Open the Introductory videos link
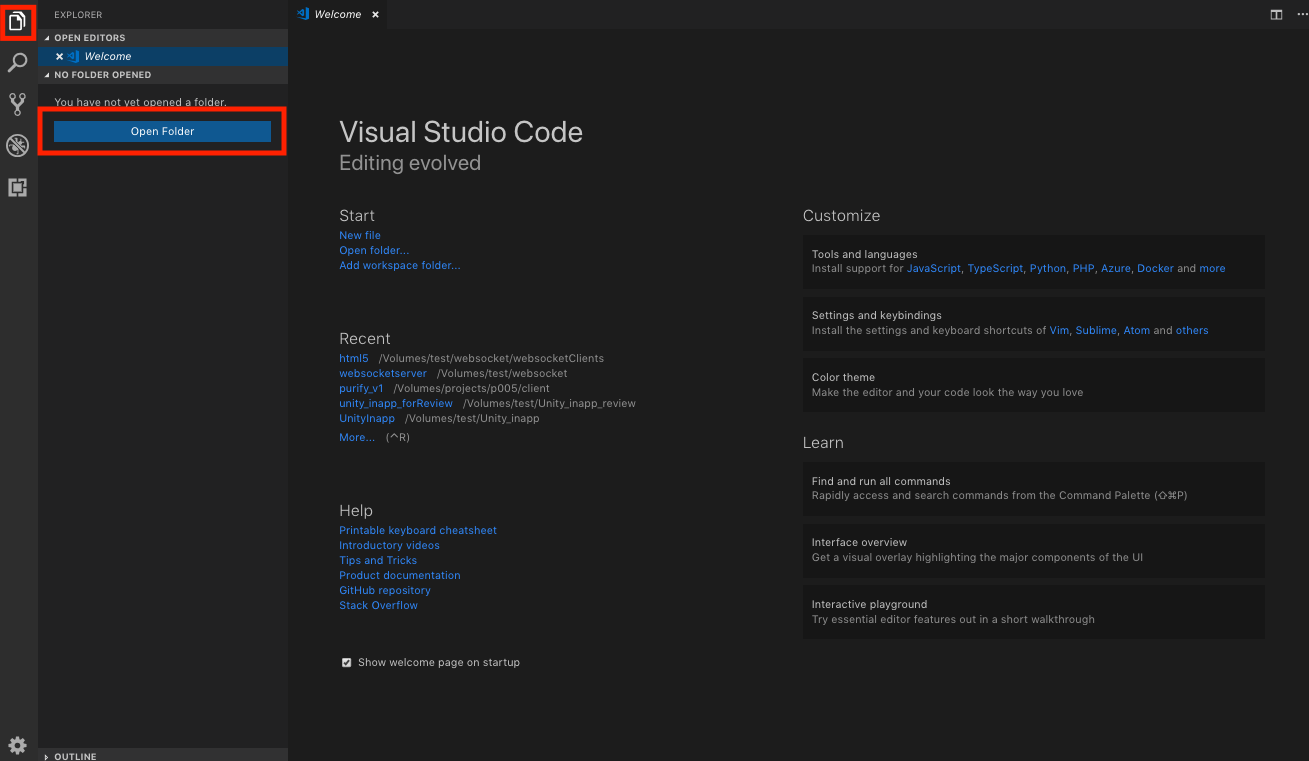This screenshot has height=761, width=1309. [x=389, y=545]
